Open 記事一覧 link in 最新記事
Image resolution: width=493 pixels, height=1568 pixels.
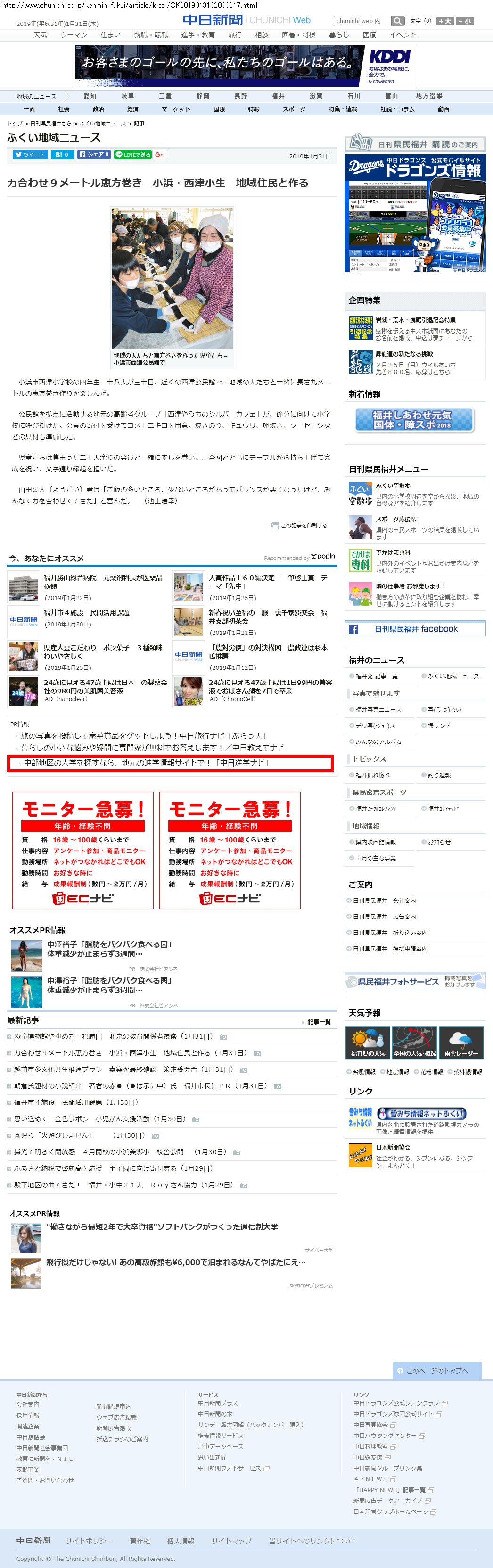pyautogui.click(x=319, y=1022)
